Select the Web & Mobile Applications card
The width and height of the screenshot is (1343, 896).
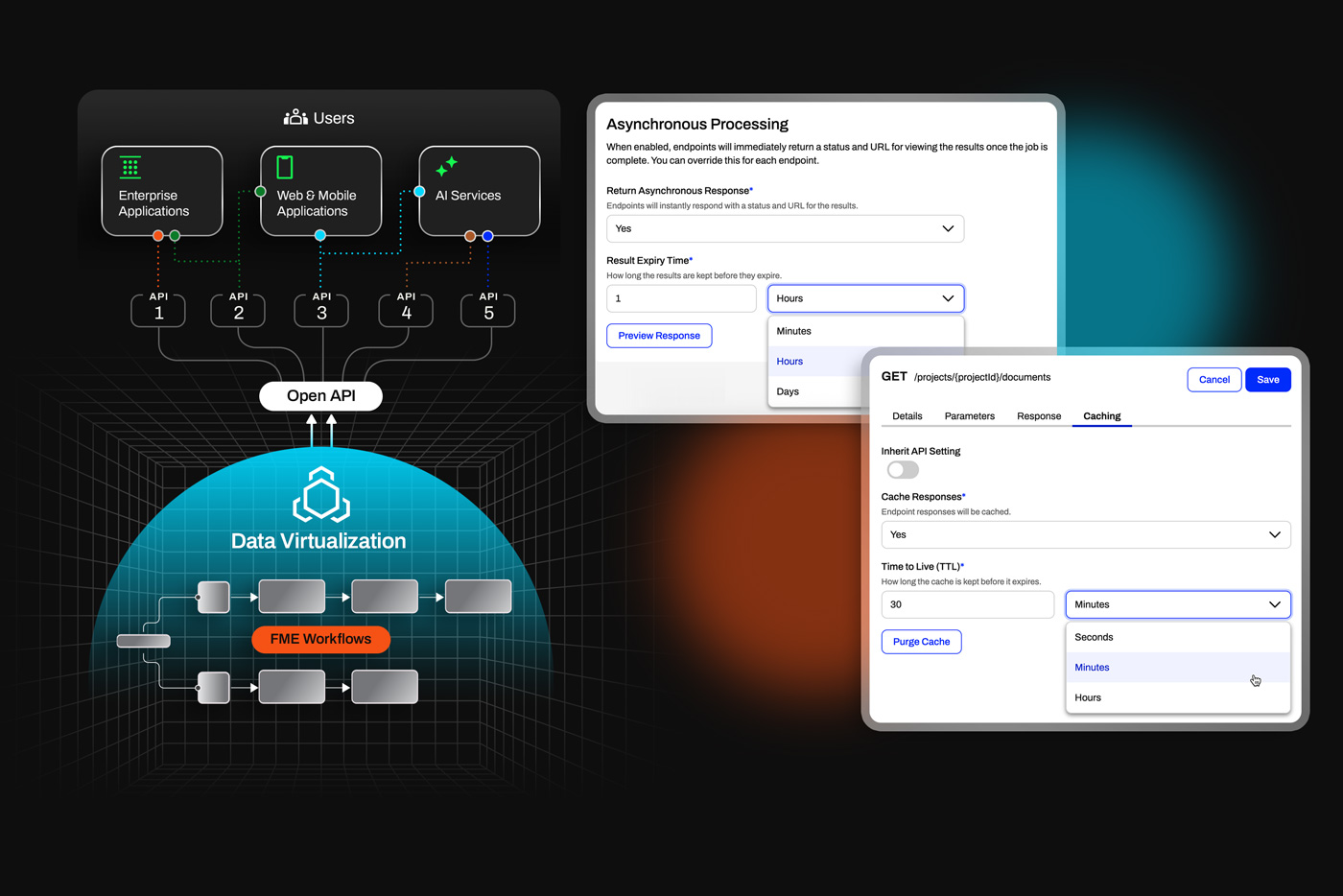pos(321,191)
